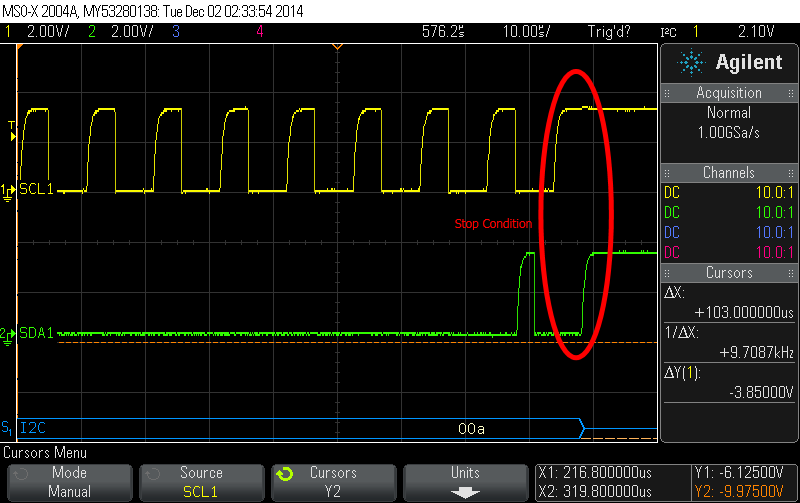Click the Cursors panel right grip icon
The width and height of the screenshot is (800, 503).
tap(791, 273)
